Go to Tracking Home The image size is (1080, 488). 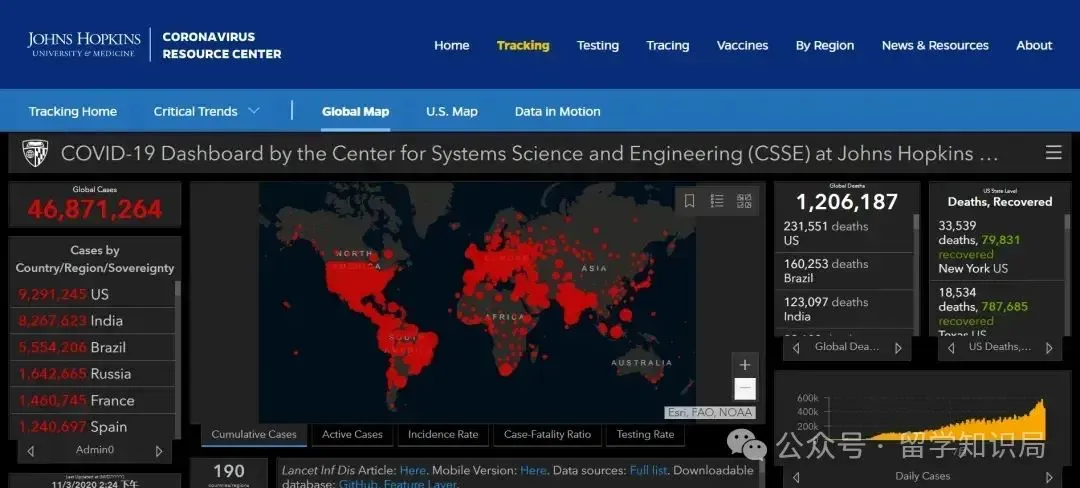73,112
